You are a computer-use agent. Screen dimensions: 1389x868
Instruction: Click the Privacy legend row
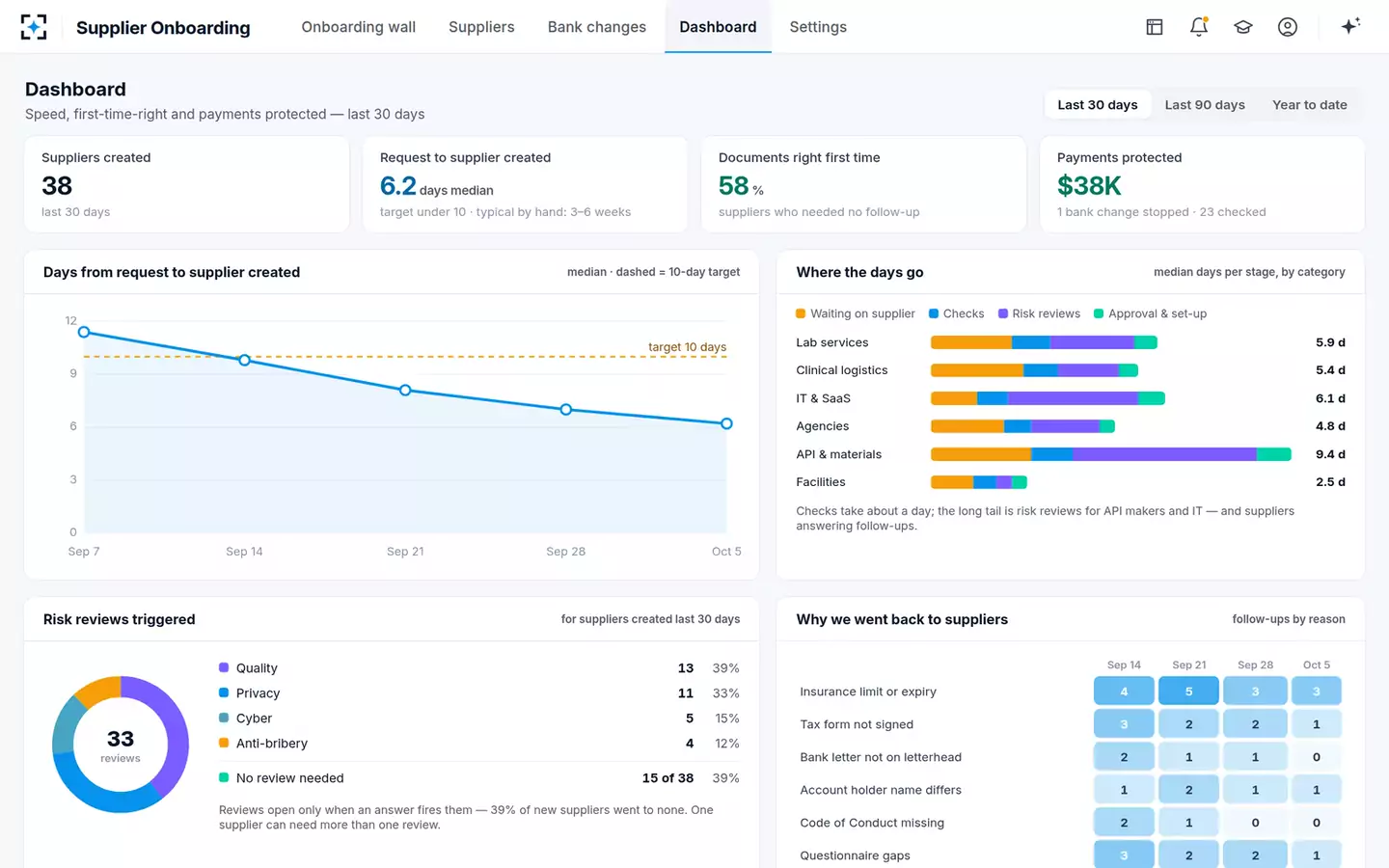click(478, 693)
